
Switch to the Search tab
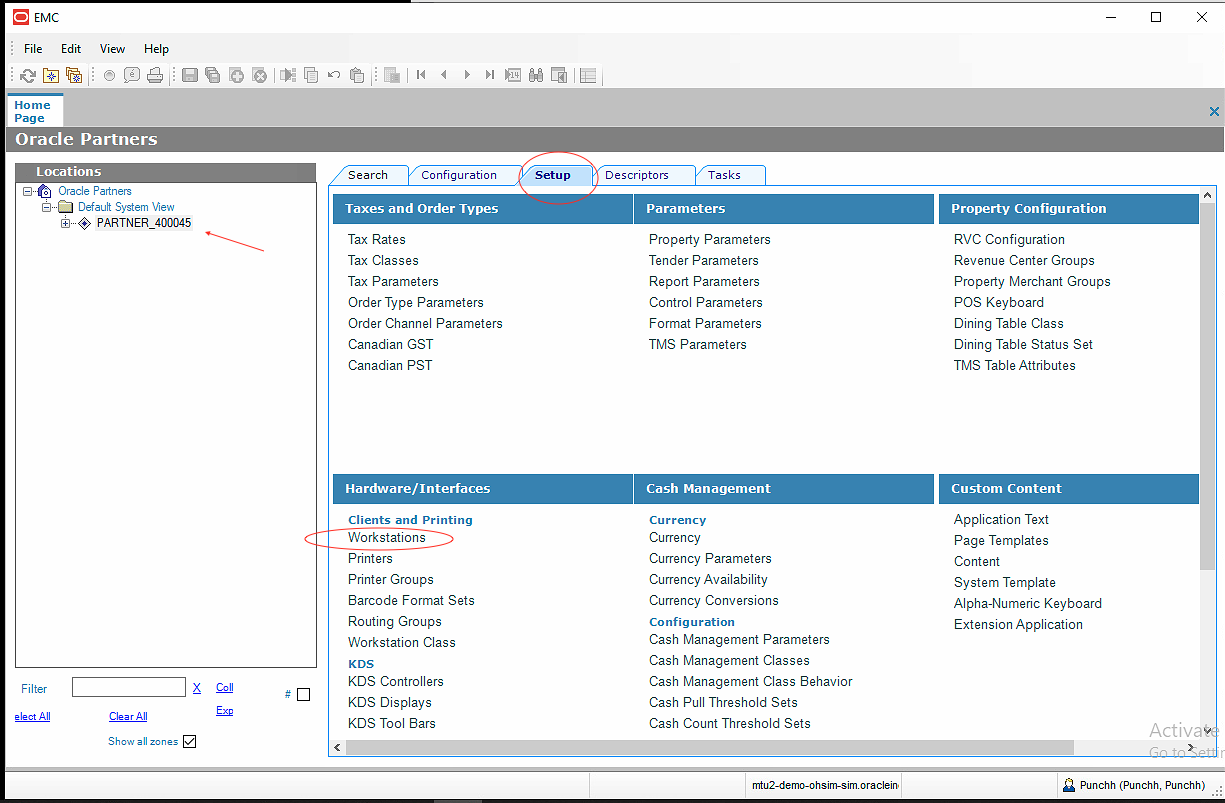(368, 175)
